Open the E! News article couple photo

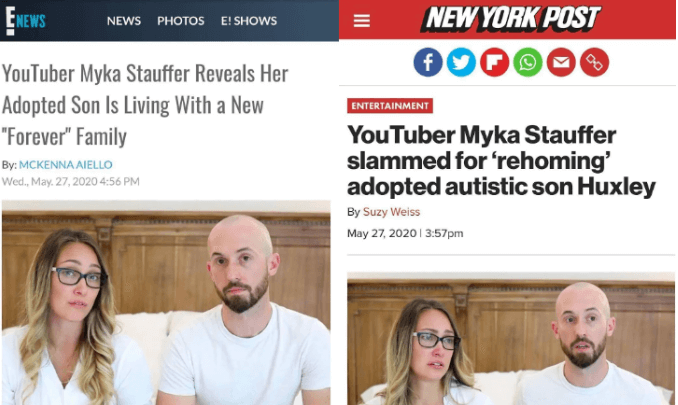pos(166,303)
